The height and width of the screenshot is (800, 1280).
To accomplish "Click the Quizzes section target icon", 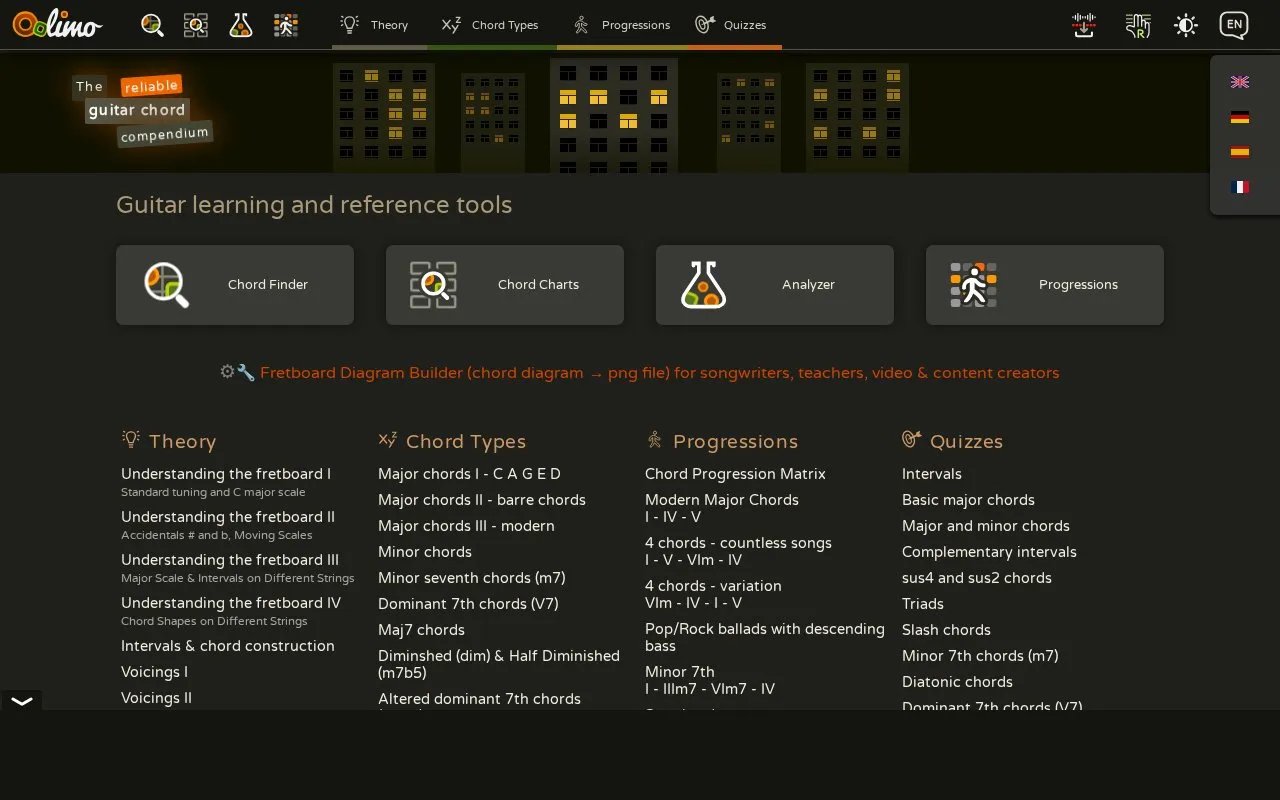I will (x=911, y=439).
